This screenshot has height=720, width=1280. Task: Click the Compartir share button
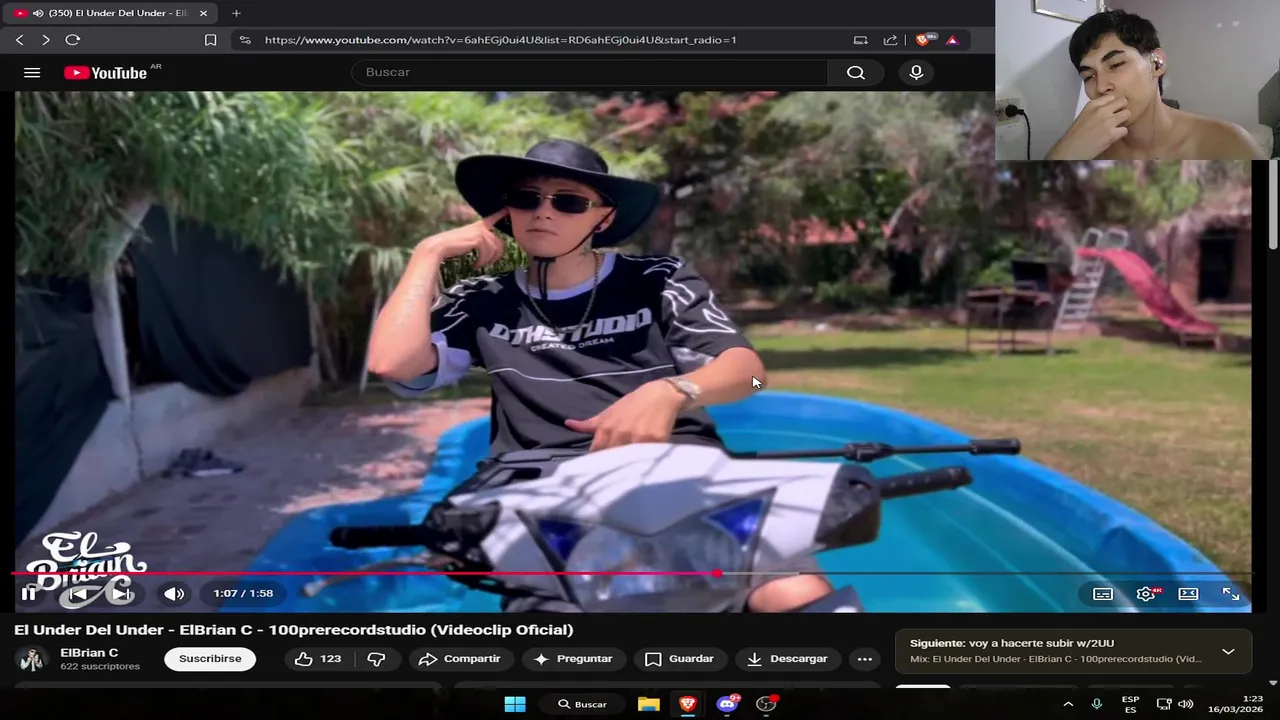click(459, 659)
